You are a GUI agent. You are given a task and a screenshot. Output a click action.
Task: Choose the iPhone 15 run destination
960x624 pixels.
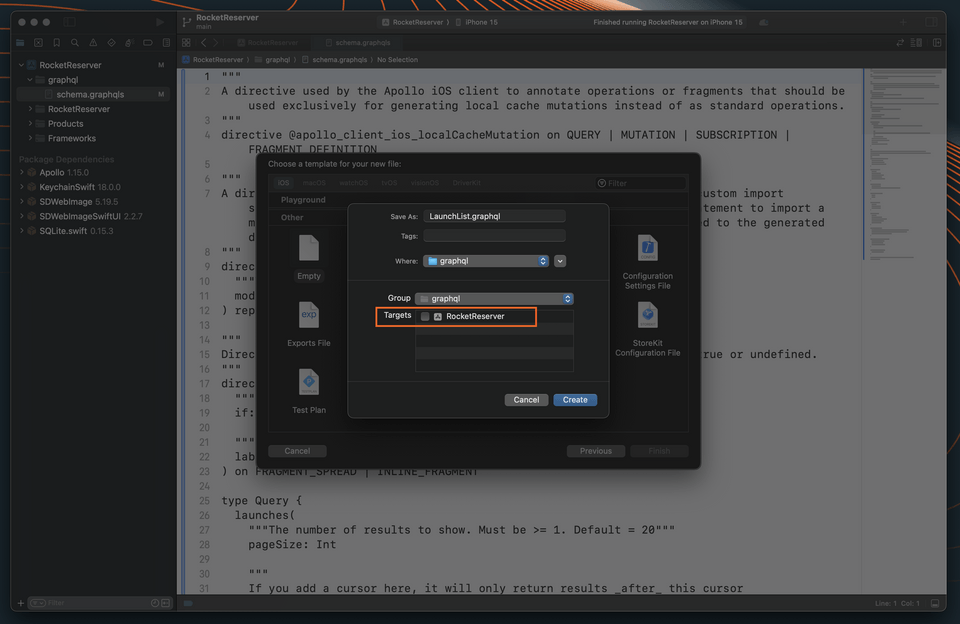coord(477,22)
